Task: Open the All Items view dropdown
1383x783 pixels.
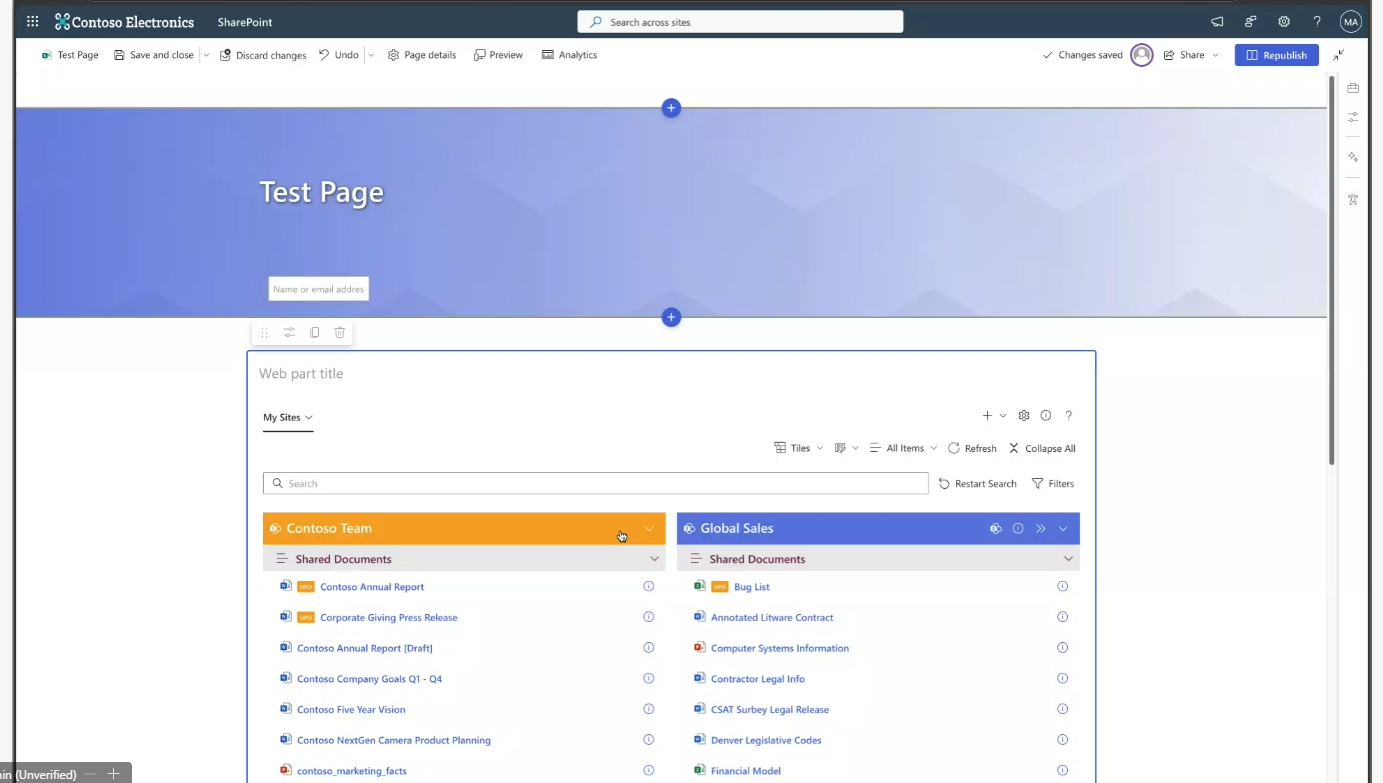Action: tap(903, 448)
